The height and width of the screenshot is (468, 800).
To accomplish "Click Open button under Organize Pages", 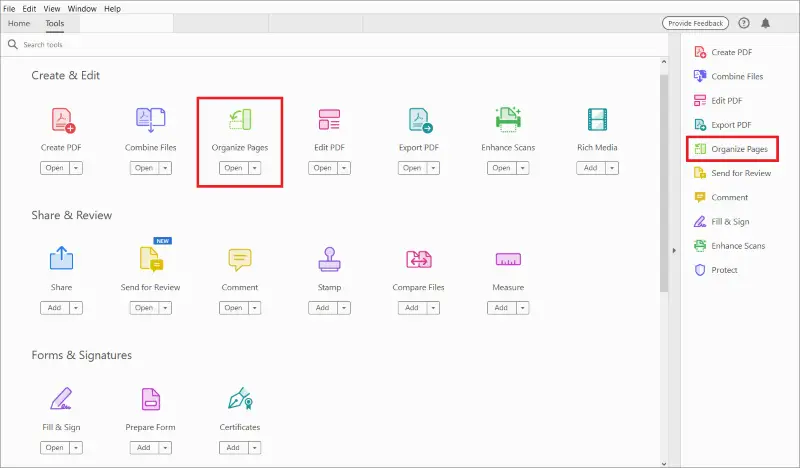I will (234, 168).
